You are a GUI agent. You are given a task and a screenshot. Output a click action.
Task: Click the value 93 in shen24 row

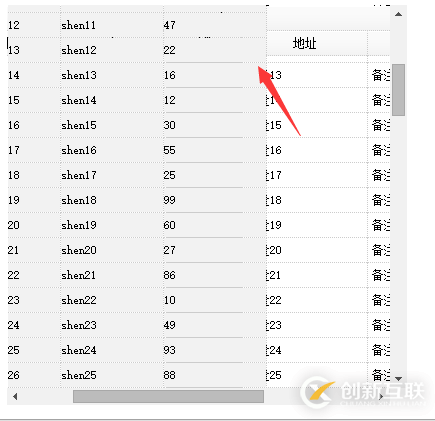click(x=169, y=350)
